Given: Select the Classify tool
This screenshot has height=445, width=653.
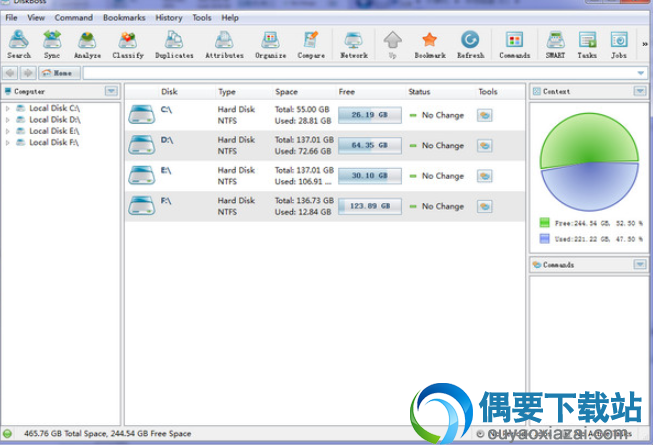Looking at the screenshot, I should (x=128, y=44).
